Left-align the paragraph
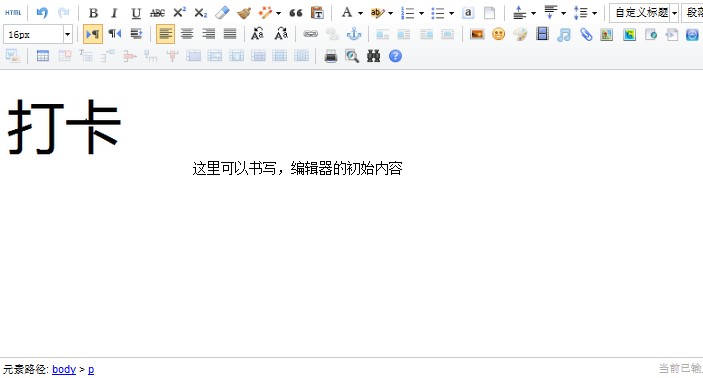This screenshot has width=703, height=378. [165, 34]
